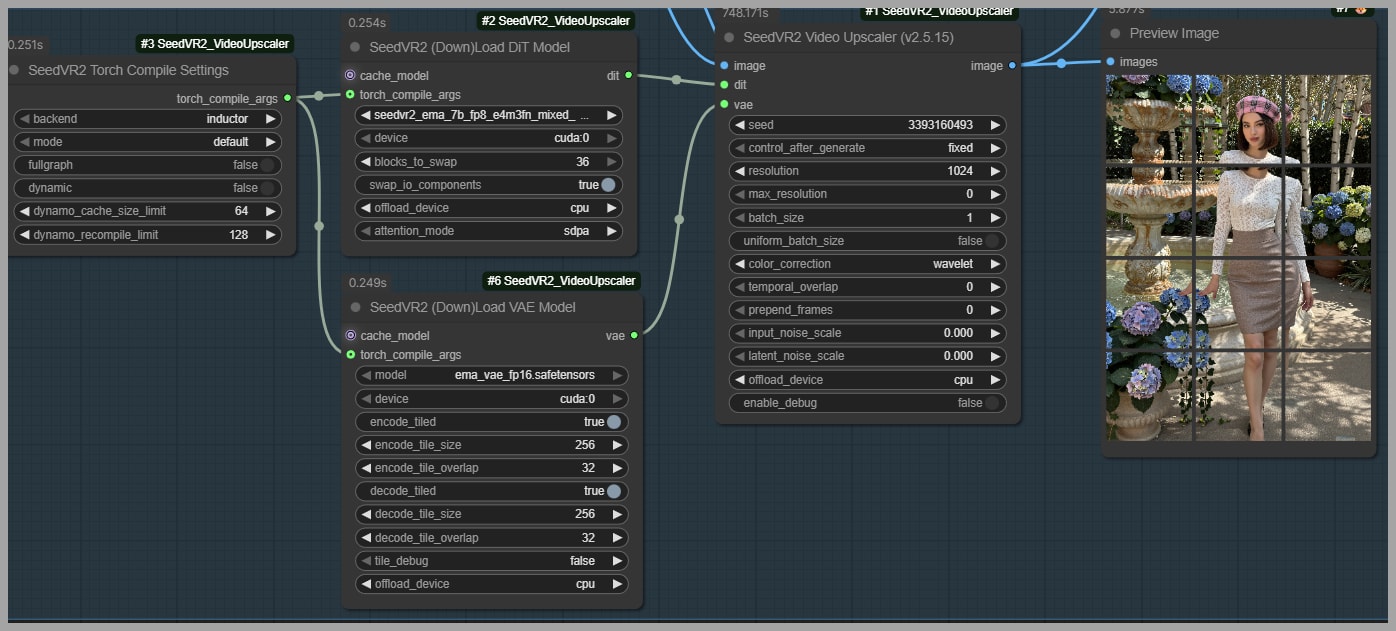
Task: Click collapse dot on Load VAE Model node
Action: coord(355,308)
